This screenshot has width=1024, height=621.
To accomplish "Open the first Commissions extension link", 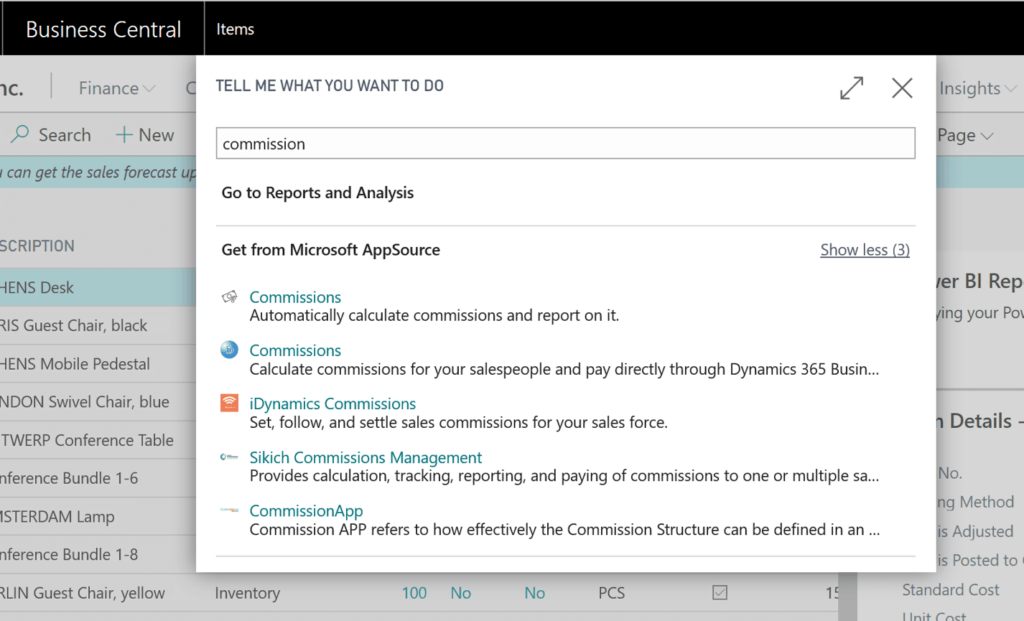I will (294, 297).
